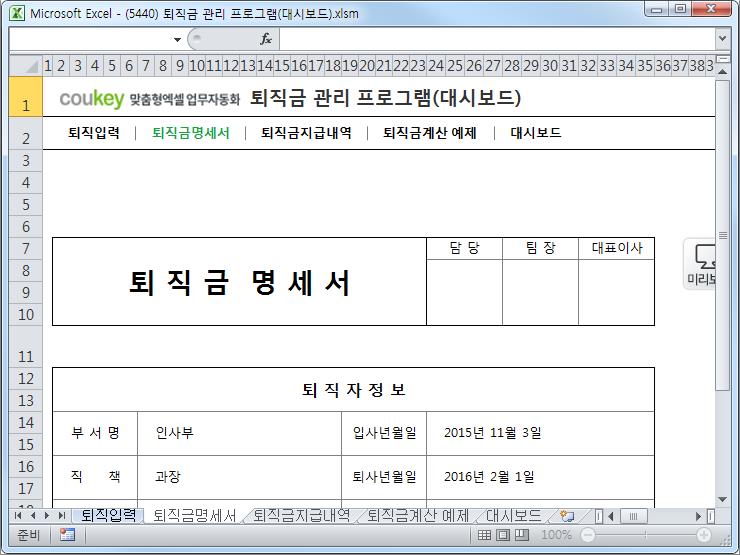Click the sheet tab scrollbar splitter
This screenshot has width=740, height=555.
coord(598,516)
